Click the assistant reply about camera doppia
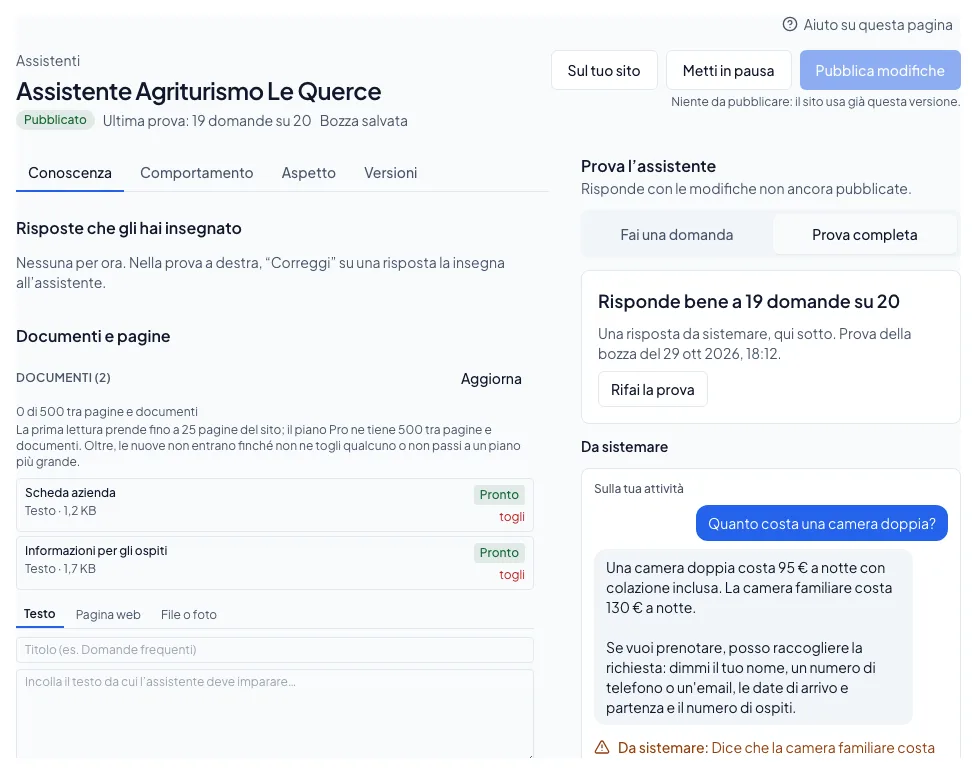This screenshot has height=774, width=977. click(753, 637)
